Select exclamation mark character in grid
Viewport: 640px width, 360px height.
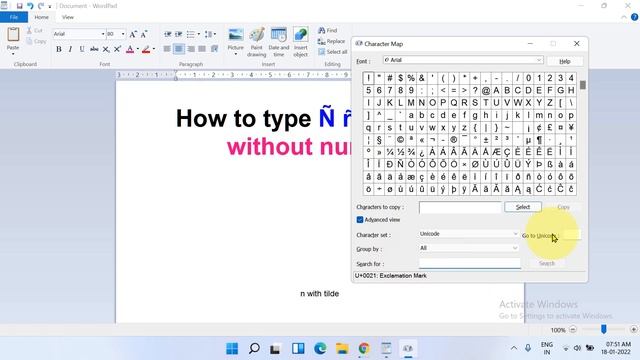coord(369,78)
